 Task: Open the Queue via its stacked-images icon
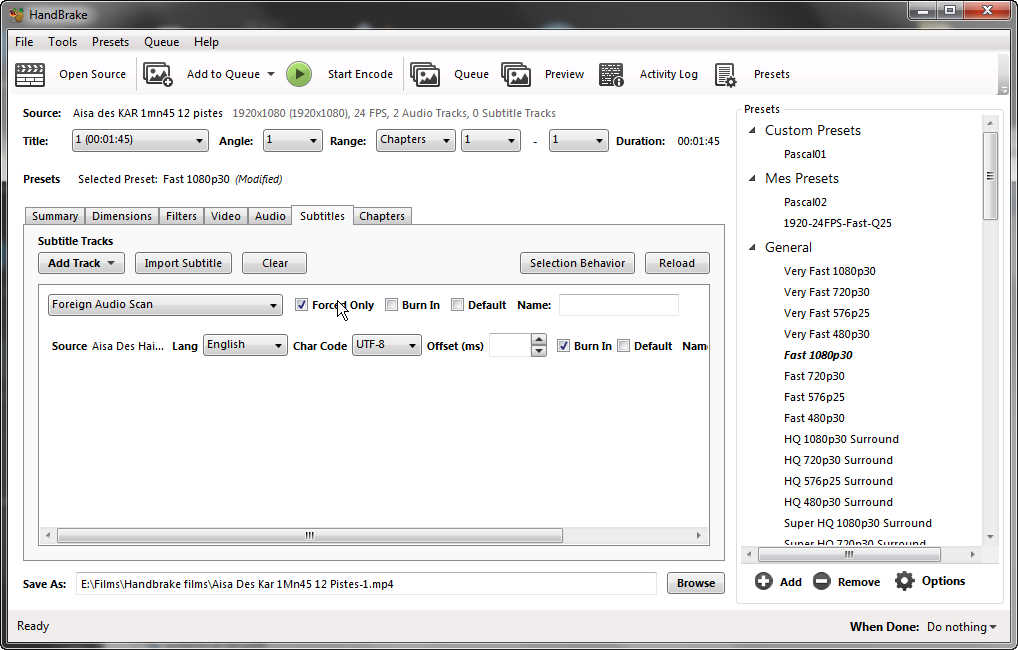(x=425, y=74)
